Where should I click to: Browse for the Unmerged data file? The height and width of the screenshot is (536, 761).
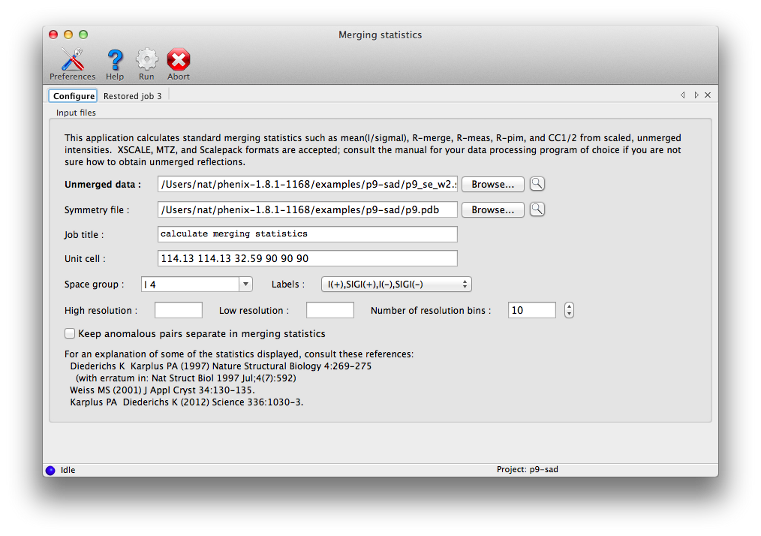pos(492,184)
